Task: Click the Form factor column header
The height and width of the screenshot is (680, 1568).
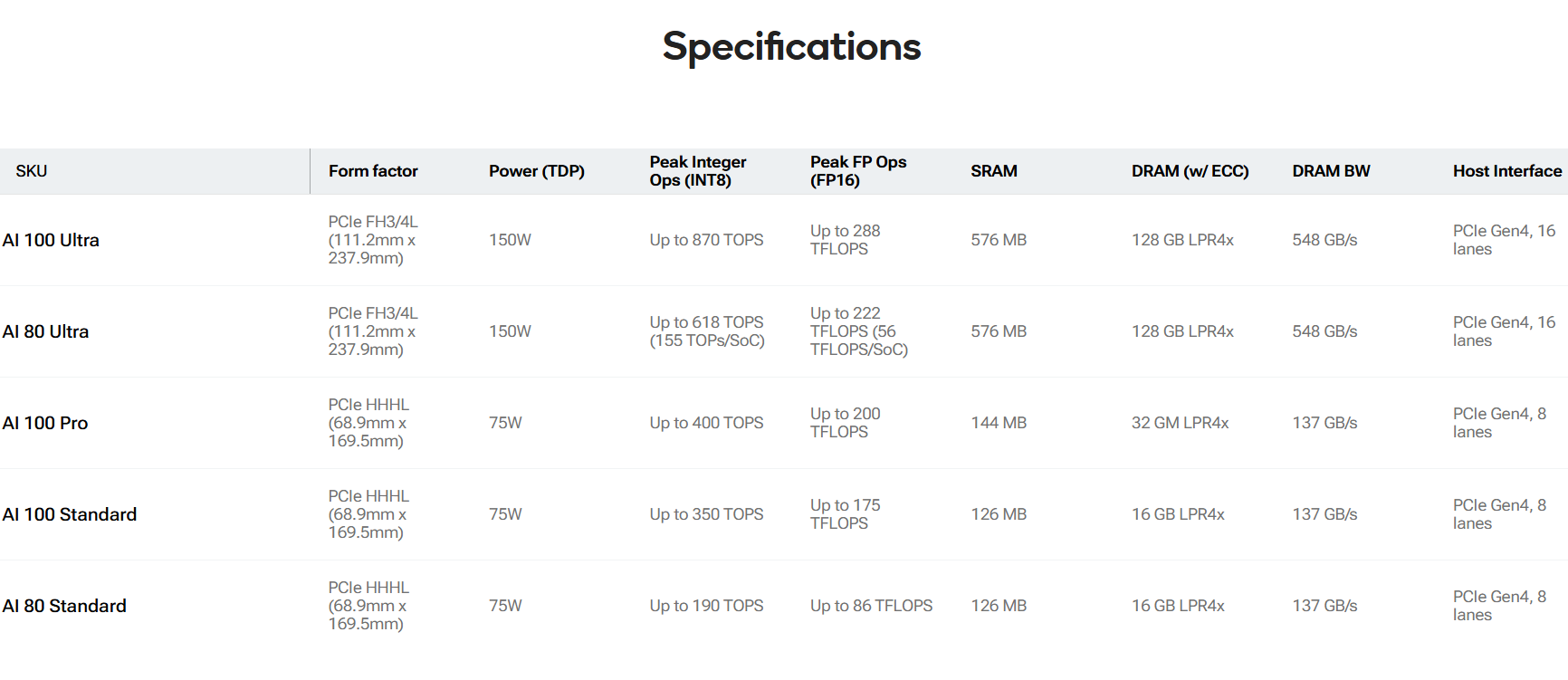Action: coord(373,171)
